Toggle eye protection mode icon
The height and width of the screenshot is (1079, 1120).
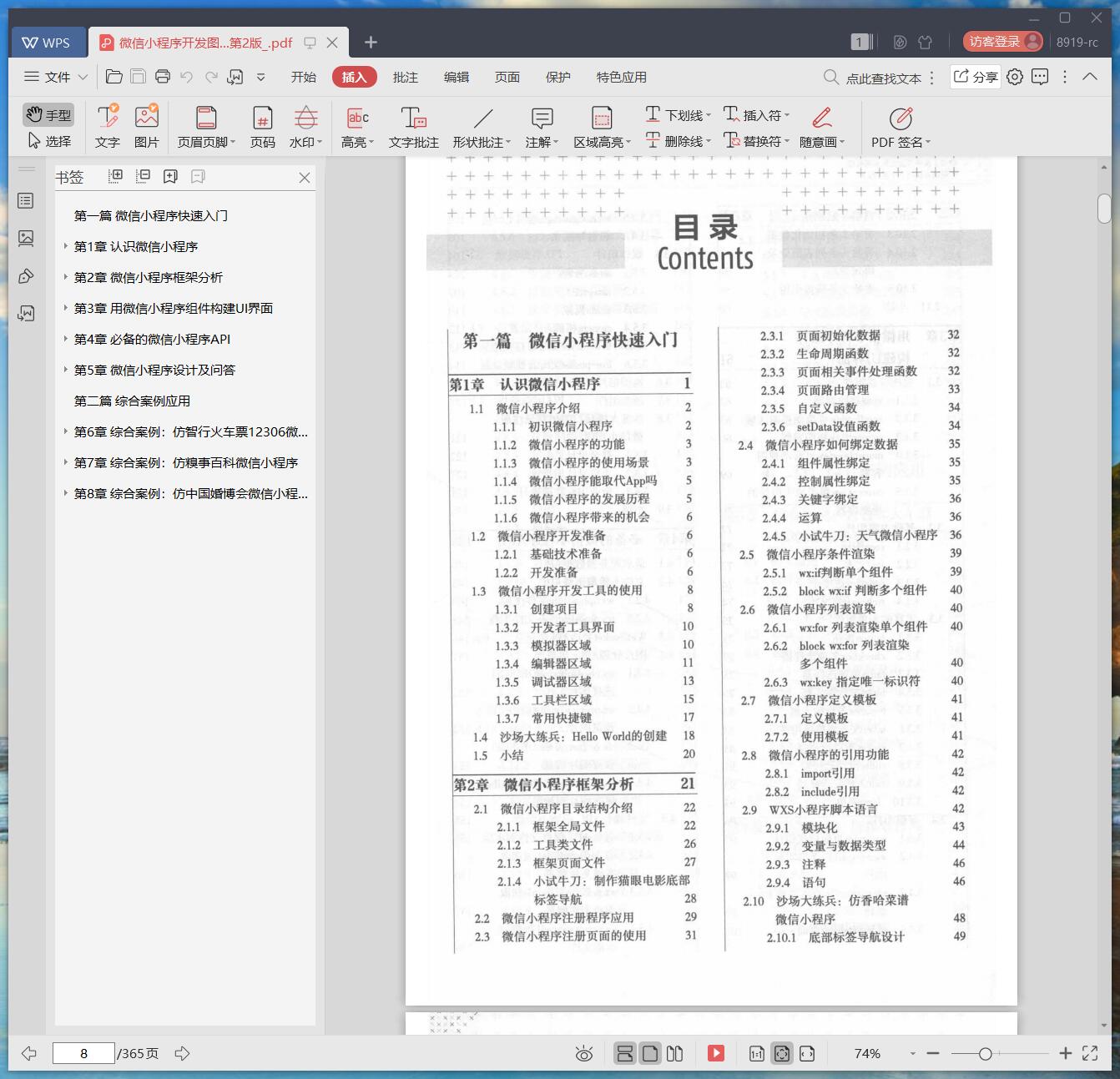(x=584, y=1053)
